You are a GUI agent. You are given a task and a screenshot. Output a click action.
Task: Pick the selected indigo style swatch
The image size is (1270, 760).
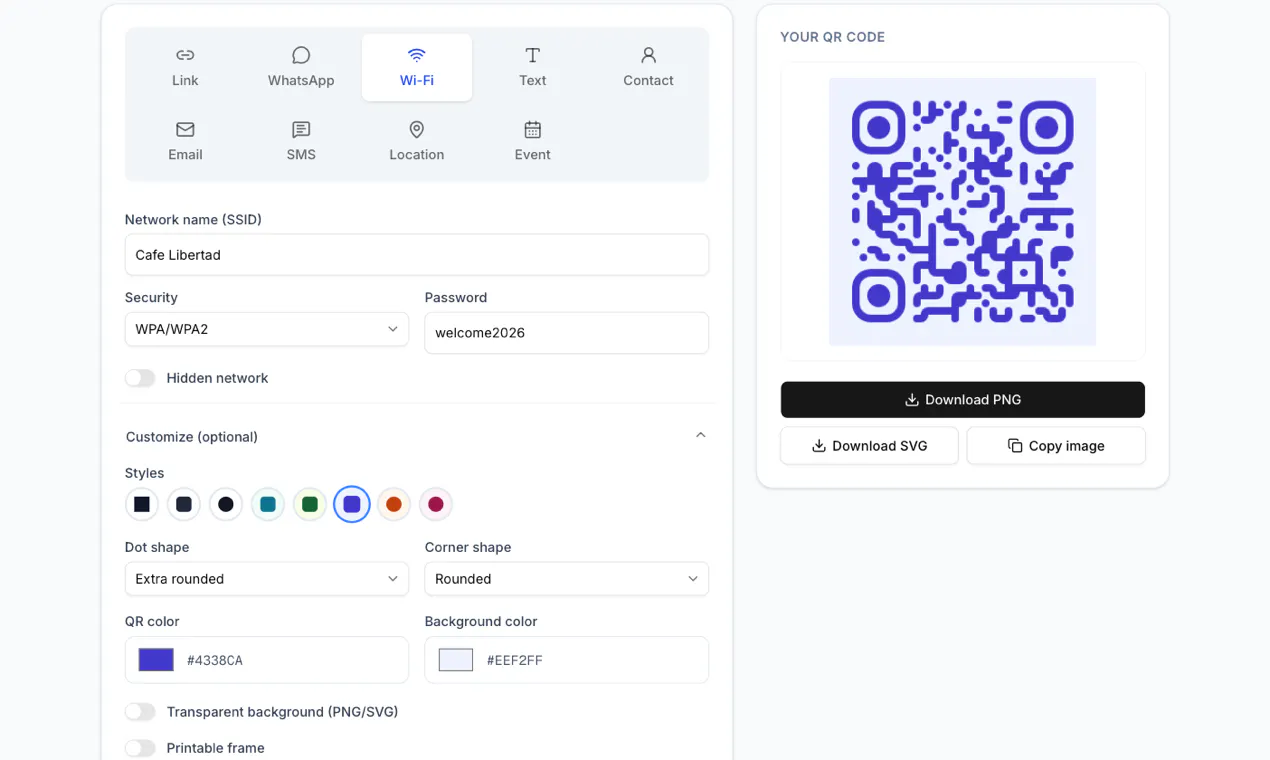(352, 504)
